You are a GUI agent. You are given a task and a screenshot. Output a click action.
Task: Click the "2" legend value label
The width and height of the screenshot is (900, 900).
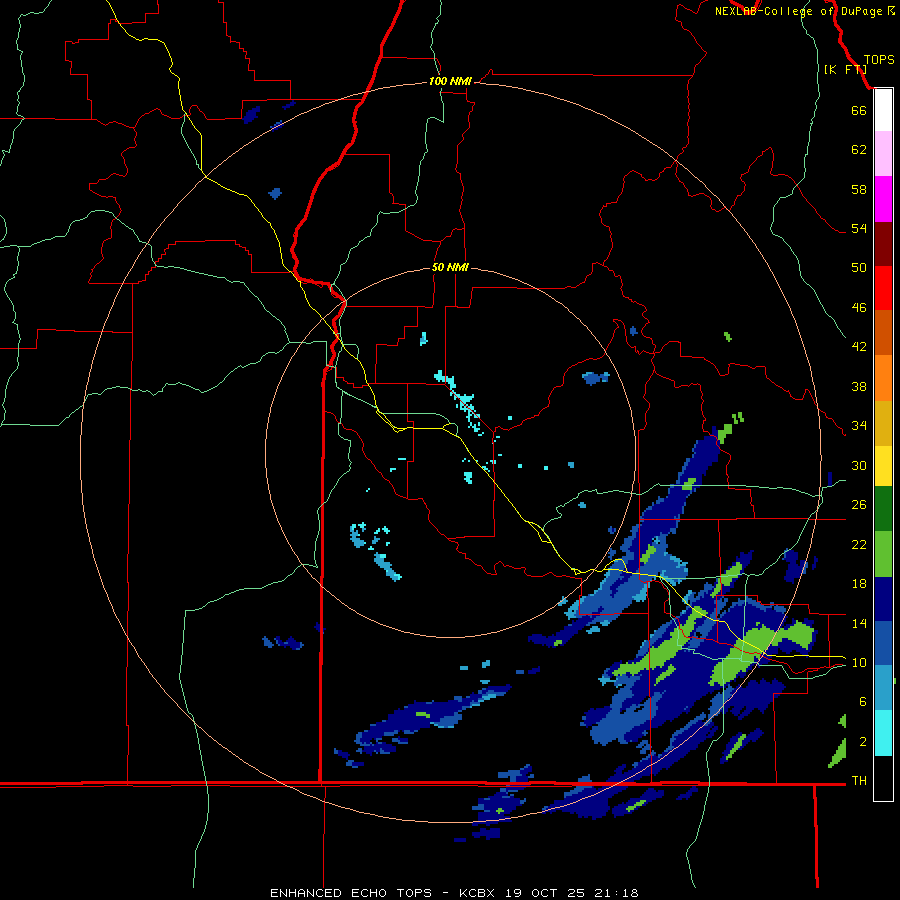pyautogui.click(x=863, y=742)
